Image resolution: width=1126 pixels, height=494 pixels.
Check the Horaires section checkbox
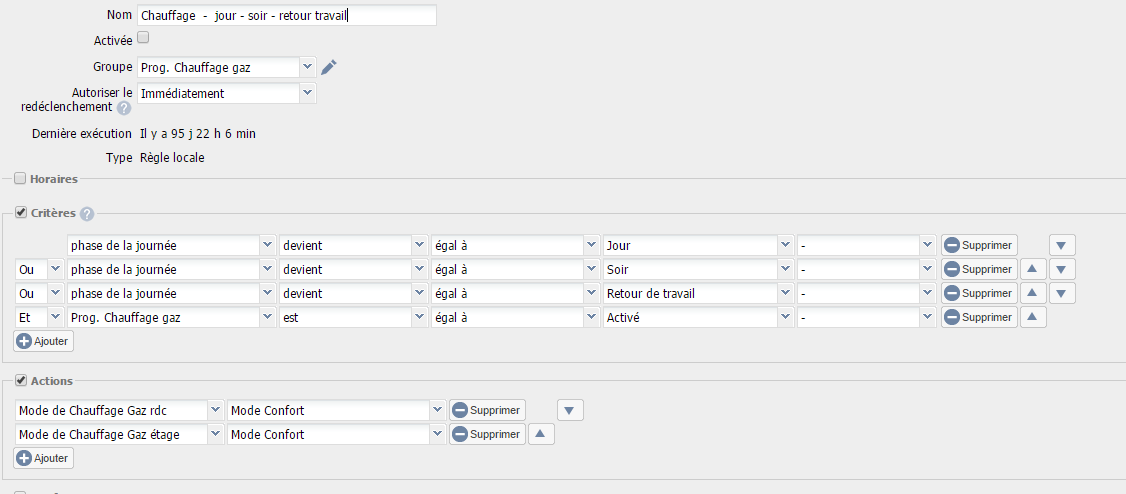pyautogui.click(x=20, y=179)
